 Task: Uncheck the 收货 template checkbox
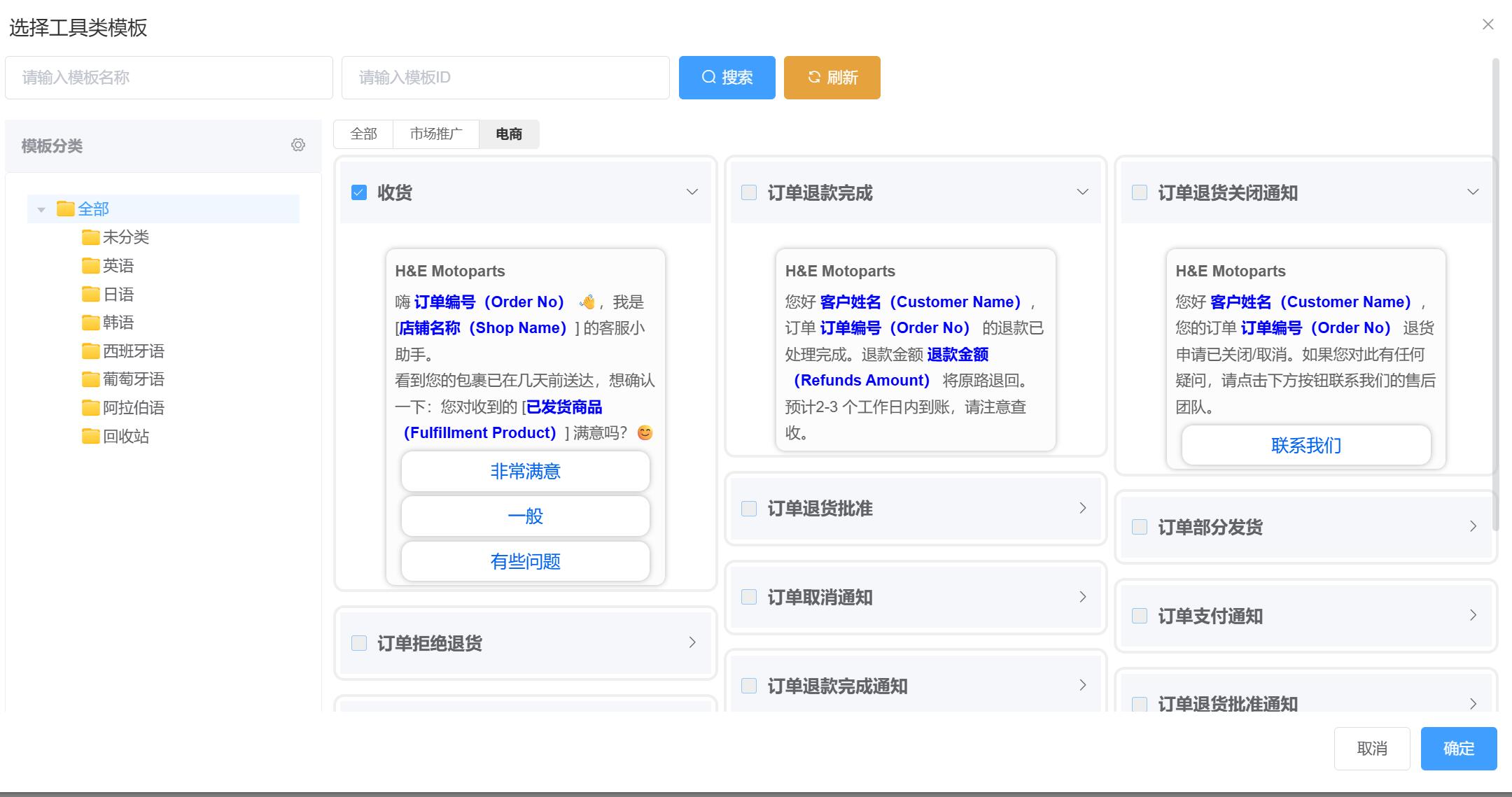359,190
